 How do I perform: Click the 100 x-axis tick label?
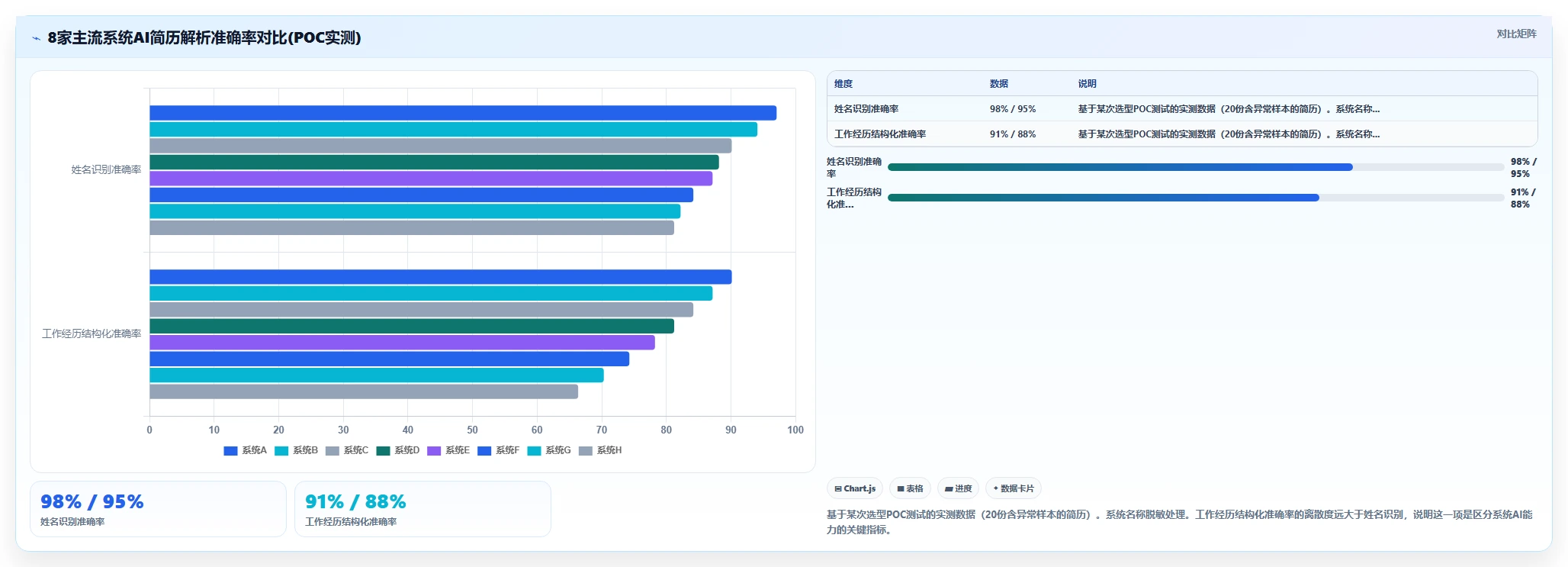pyautogui.click(x=795, y=430)
